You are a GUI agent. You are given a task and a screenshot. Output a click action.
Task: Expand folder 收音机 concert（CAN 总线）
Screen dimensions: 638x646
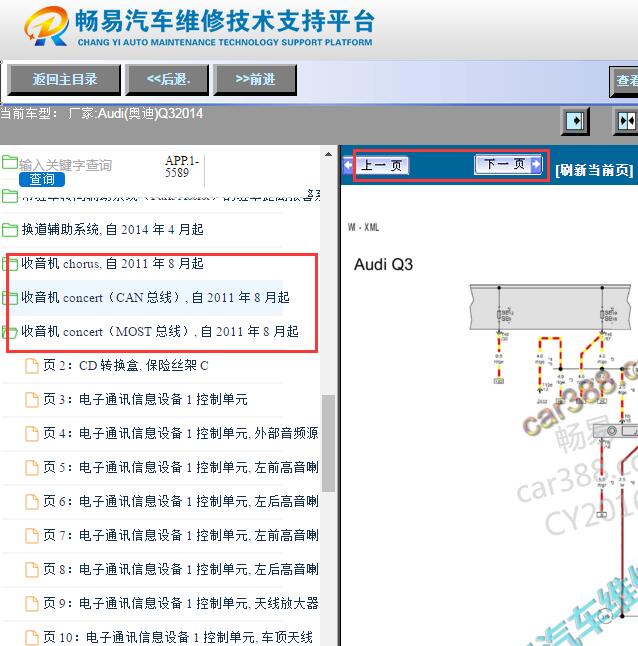[155, 297]
